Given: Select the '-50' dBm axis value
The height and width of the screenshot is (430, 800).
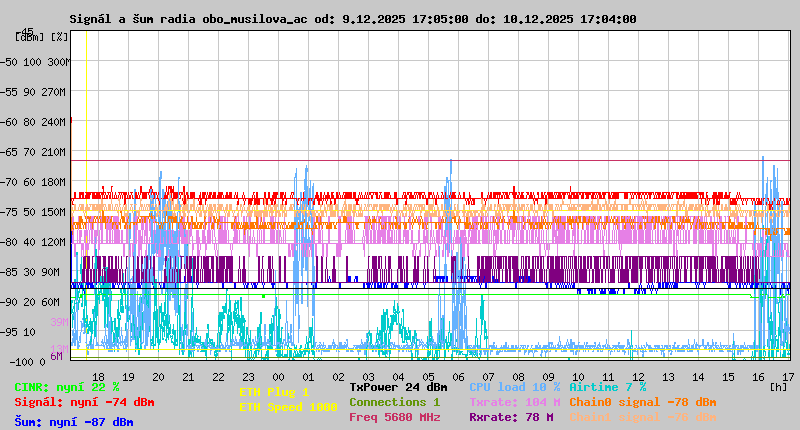Looking at the screenshot, I should tap(9, 62).
